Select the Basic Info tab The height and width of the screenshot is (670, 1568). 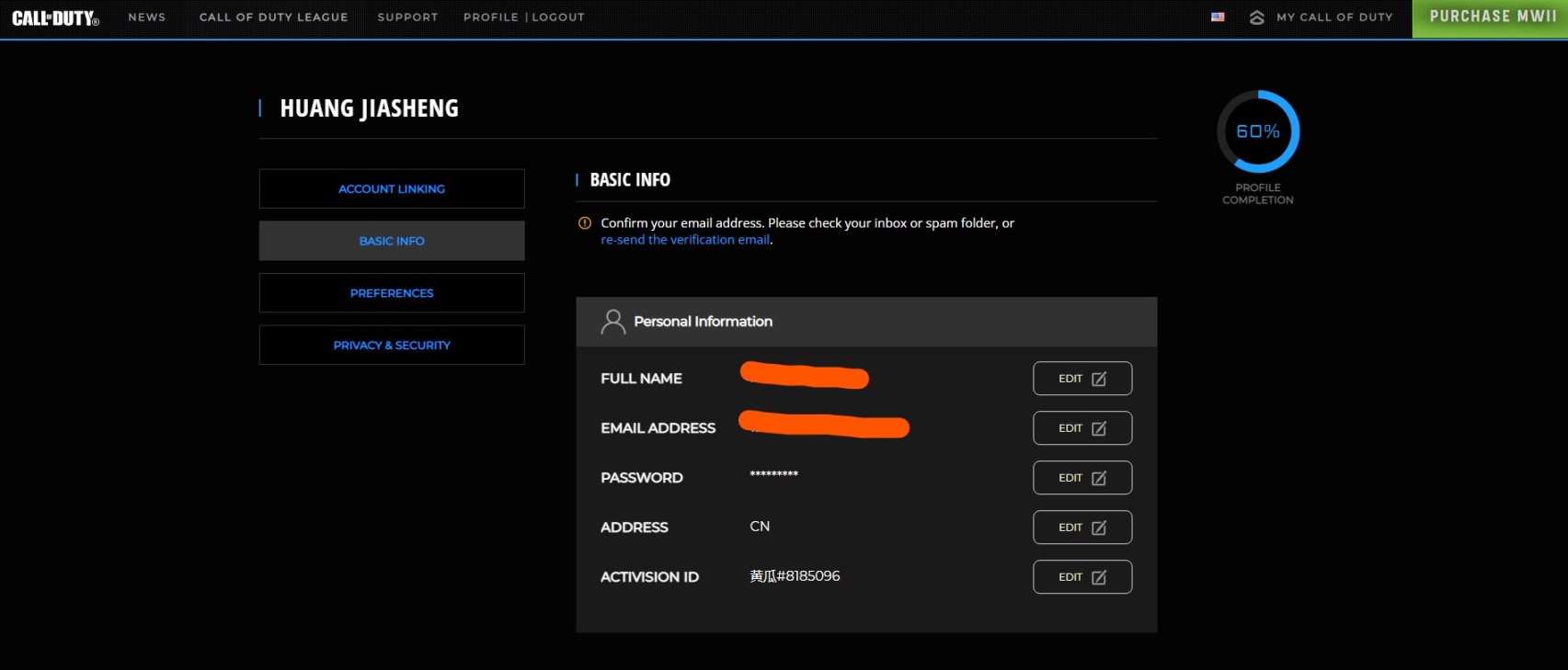point(392,241)
